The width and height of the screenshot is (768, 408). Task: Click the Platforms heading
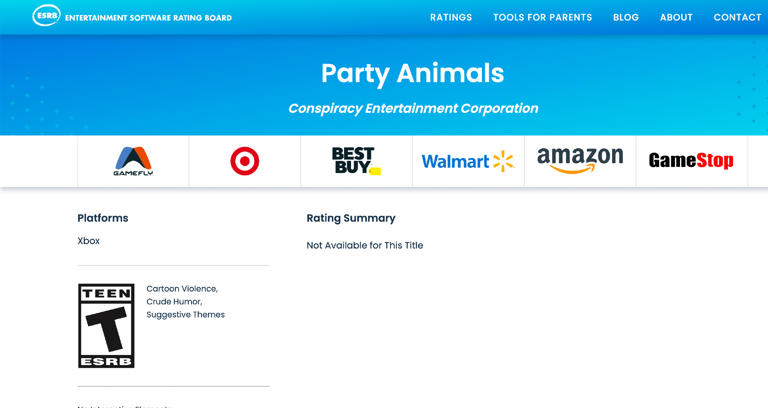[x=103, y=218]
